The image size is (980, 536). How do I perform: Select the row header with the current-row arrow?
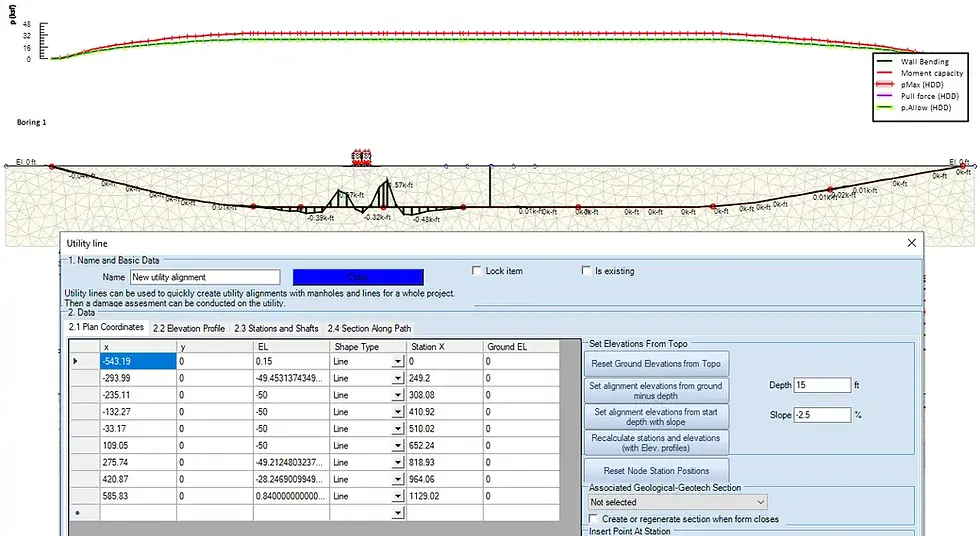[84, 361]
